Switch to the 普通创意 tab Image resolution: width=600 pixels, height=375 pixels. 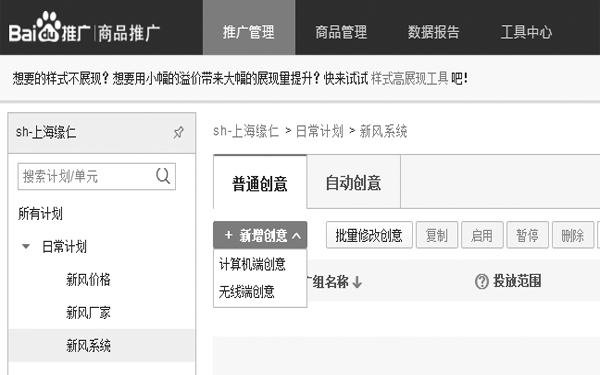tap(260, 183)
